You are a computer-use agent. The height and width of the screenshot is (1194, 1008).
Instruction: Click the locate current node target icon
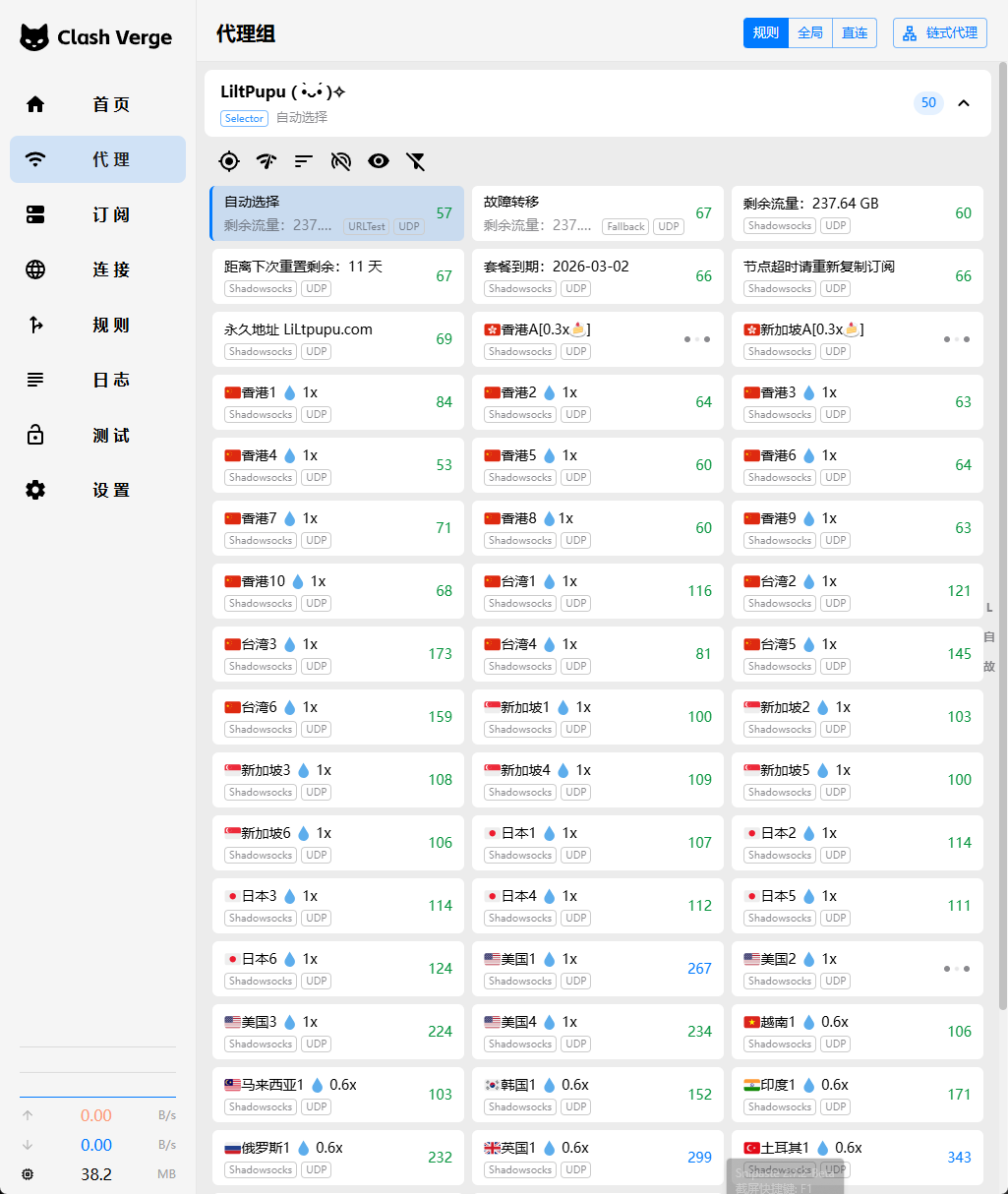click(229, 161)
